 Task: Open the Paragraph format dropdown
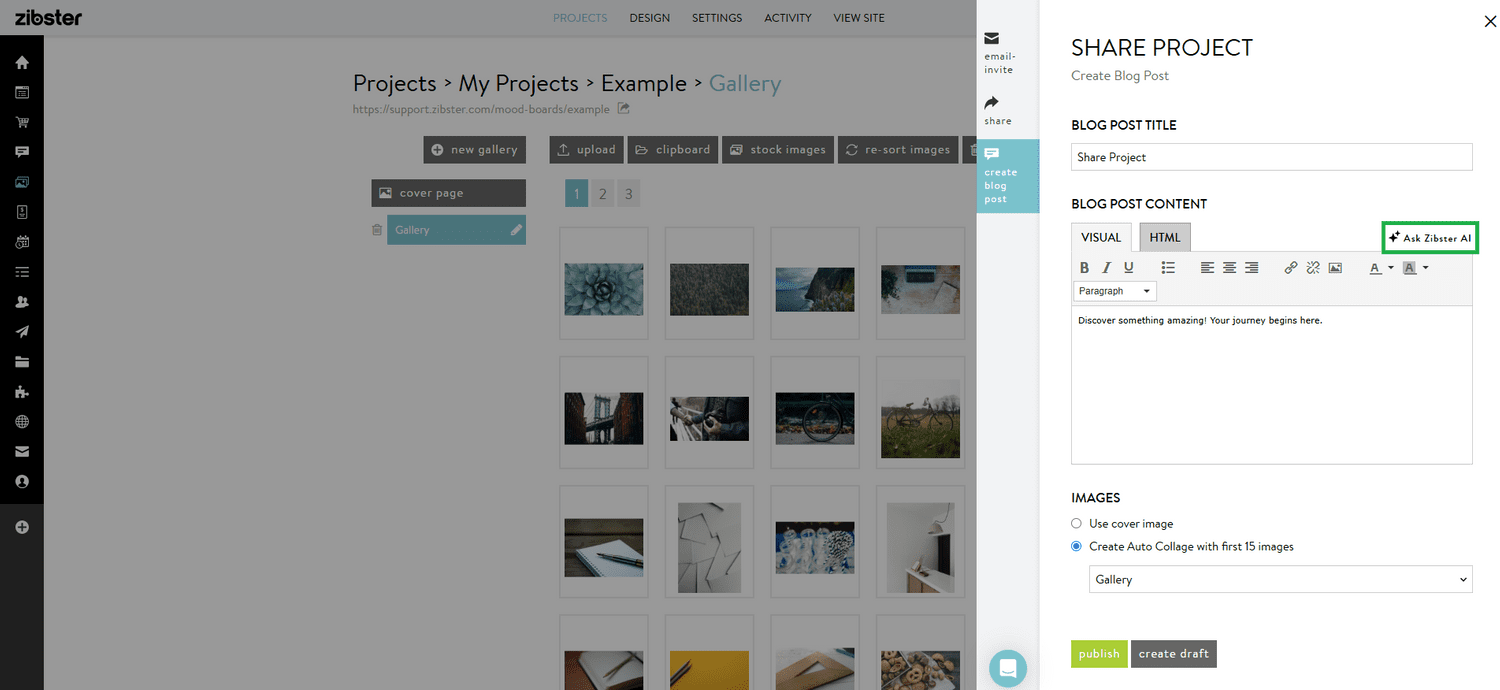(1114, 291)
